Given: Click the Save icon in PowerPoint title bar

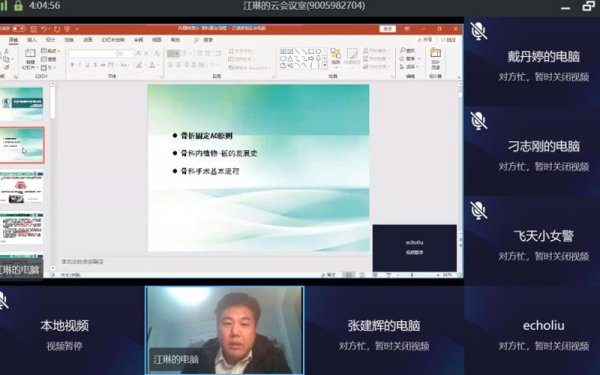Looking at the screenshot, I should coord(34,29).
